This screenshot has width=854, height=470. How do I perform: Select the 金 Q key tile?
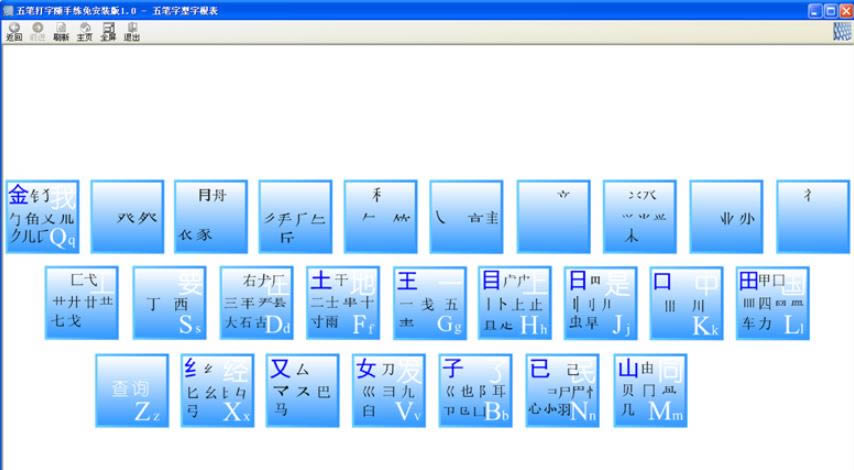pos(42,217)
